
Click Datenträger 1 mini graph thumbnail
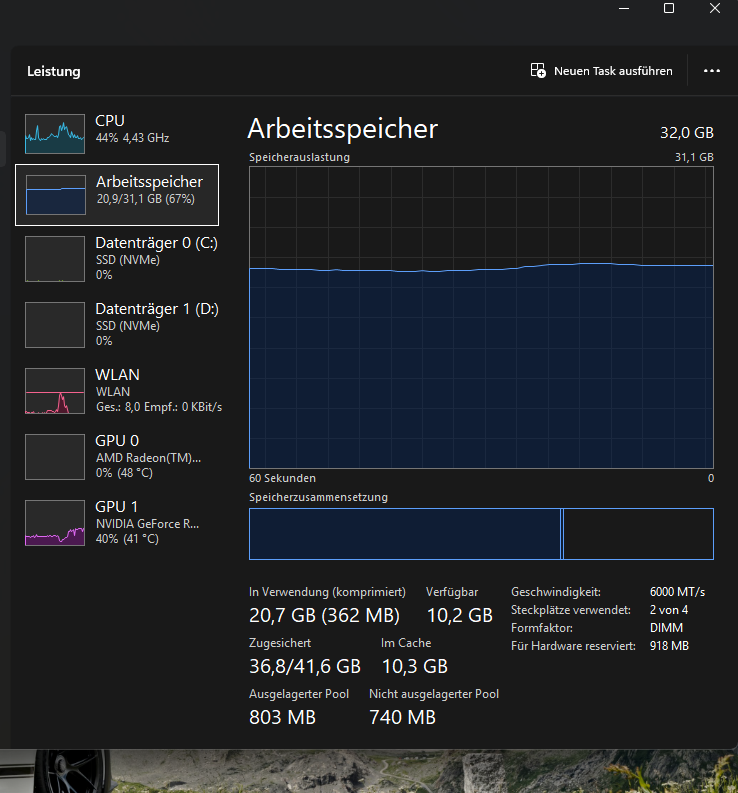(55, 325)
